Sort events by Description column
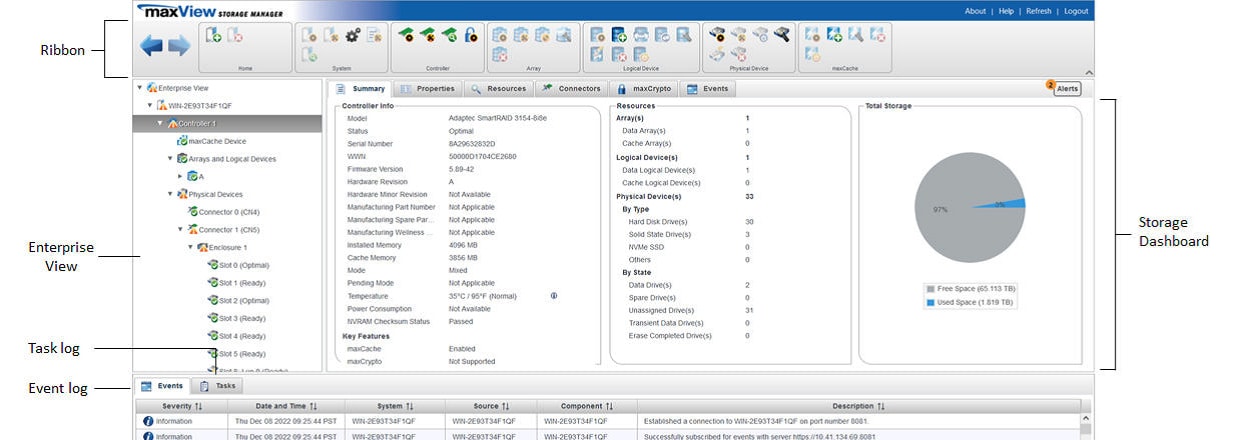 859,406
